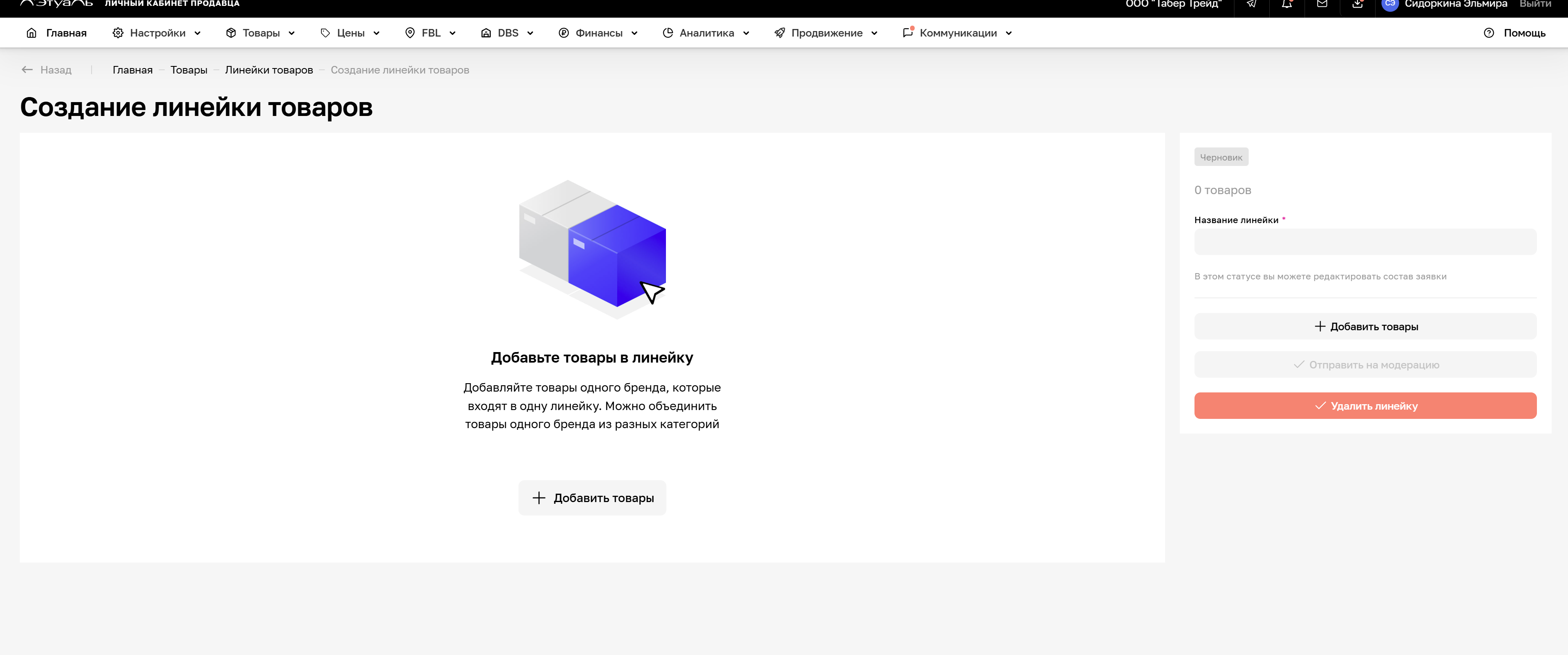The width and height of the screenshot is (1568, 655).
Task: Click the question mark icon beside Помощь
Action: [x=1488, y=33]
